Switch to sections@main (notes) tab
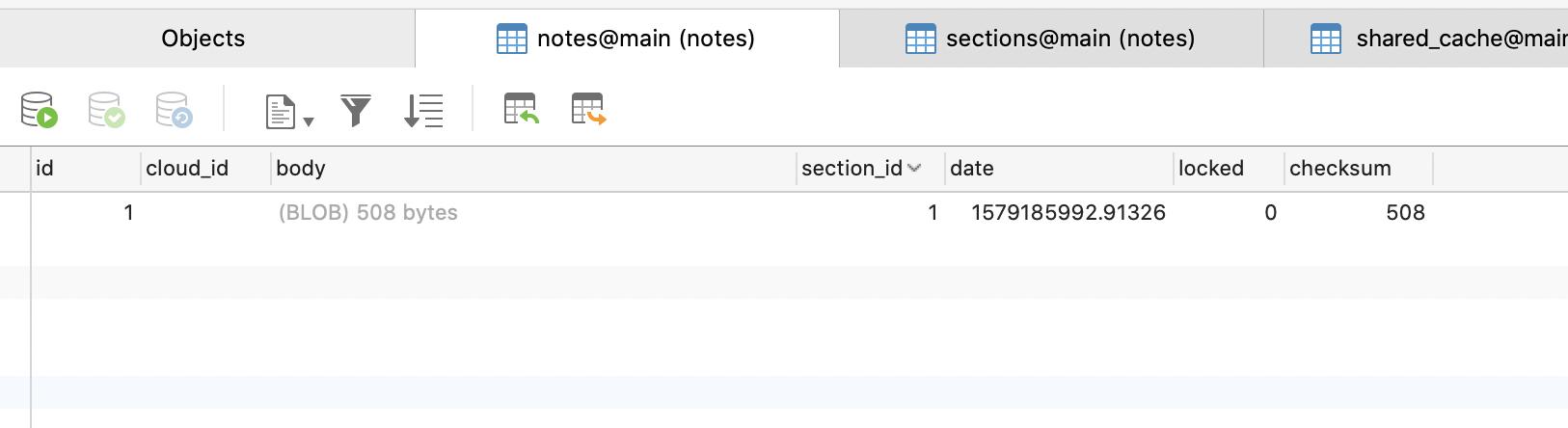 pyautogui.click(x=1051, y=39)
